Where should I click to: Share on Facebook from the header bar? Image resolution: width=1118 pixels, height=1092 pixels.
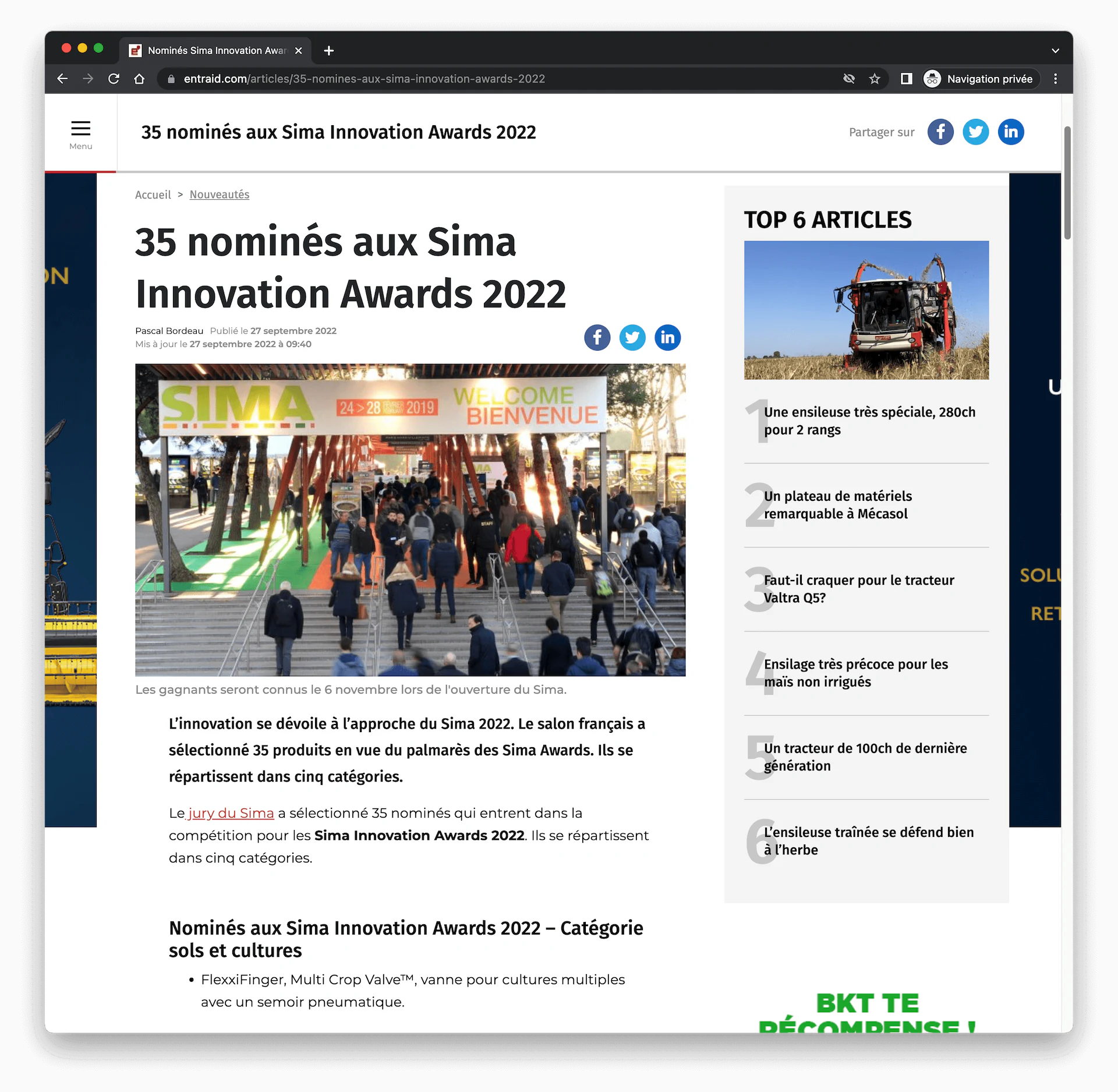coord(940,132)
